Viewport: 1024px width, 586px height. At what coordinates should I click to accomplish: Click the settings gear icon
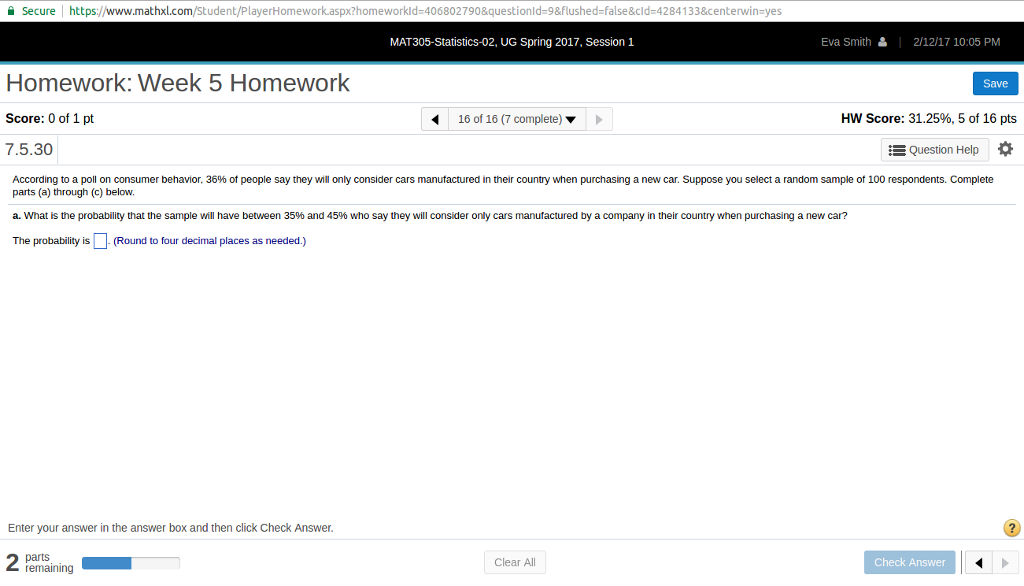tap(1006, 149)
